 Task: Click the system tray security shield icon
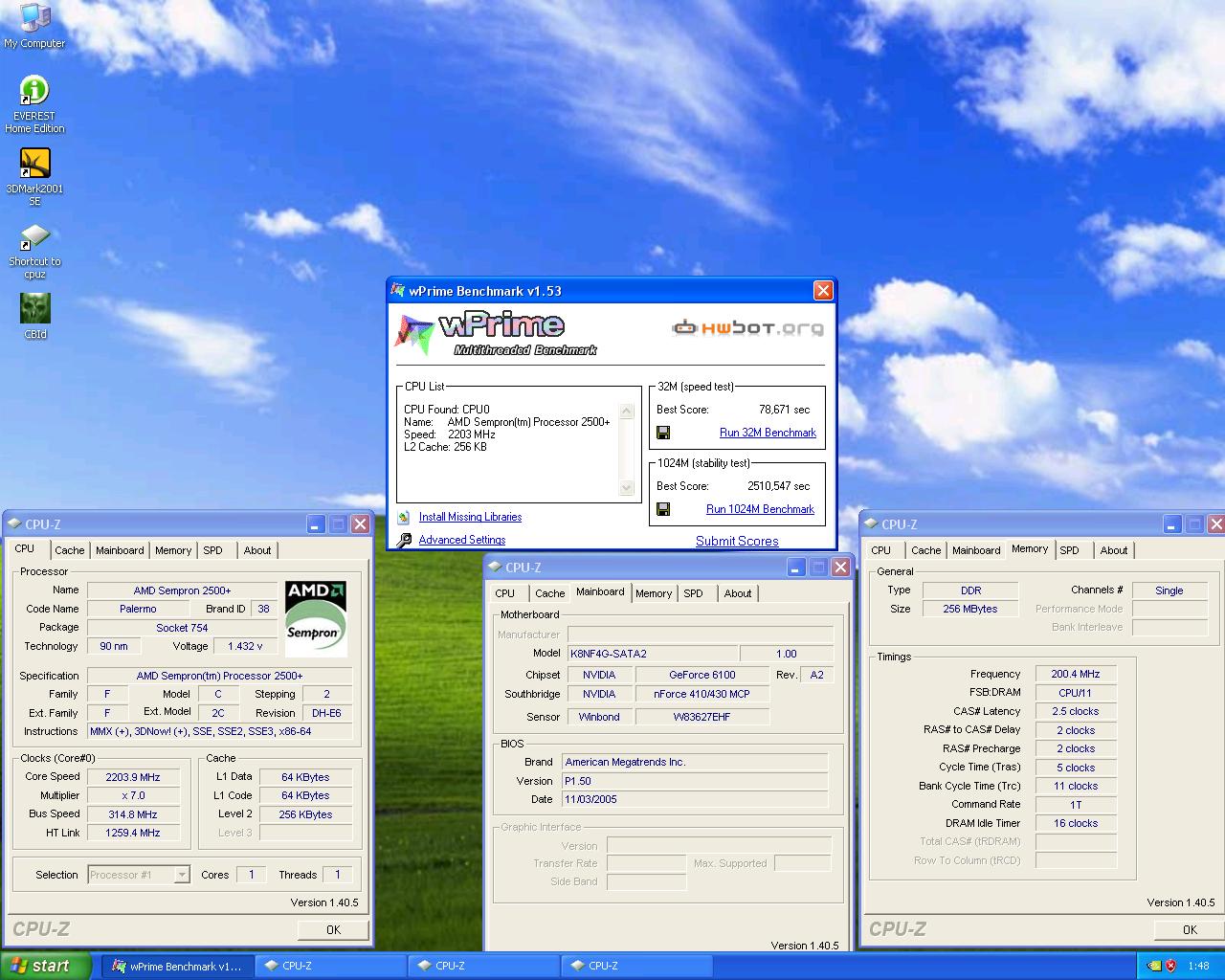pyautogui.click(x=1170, y=966)
